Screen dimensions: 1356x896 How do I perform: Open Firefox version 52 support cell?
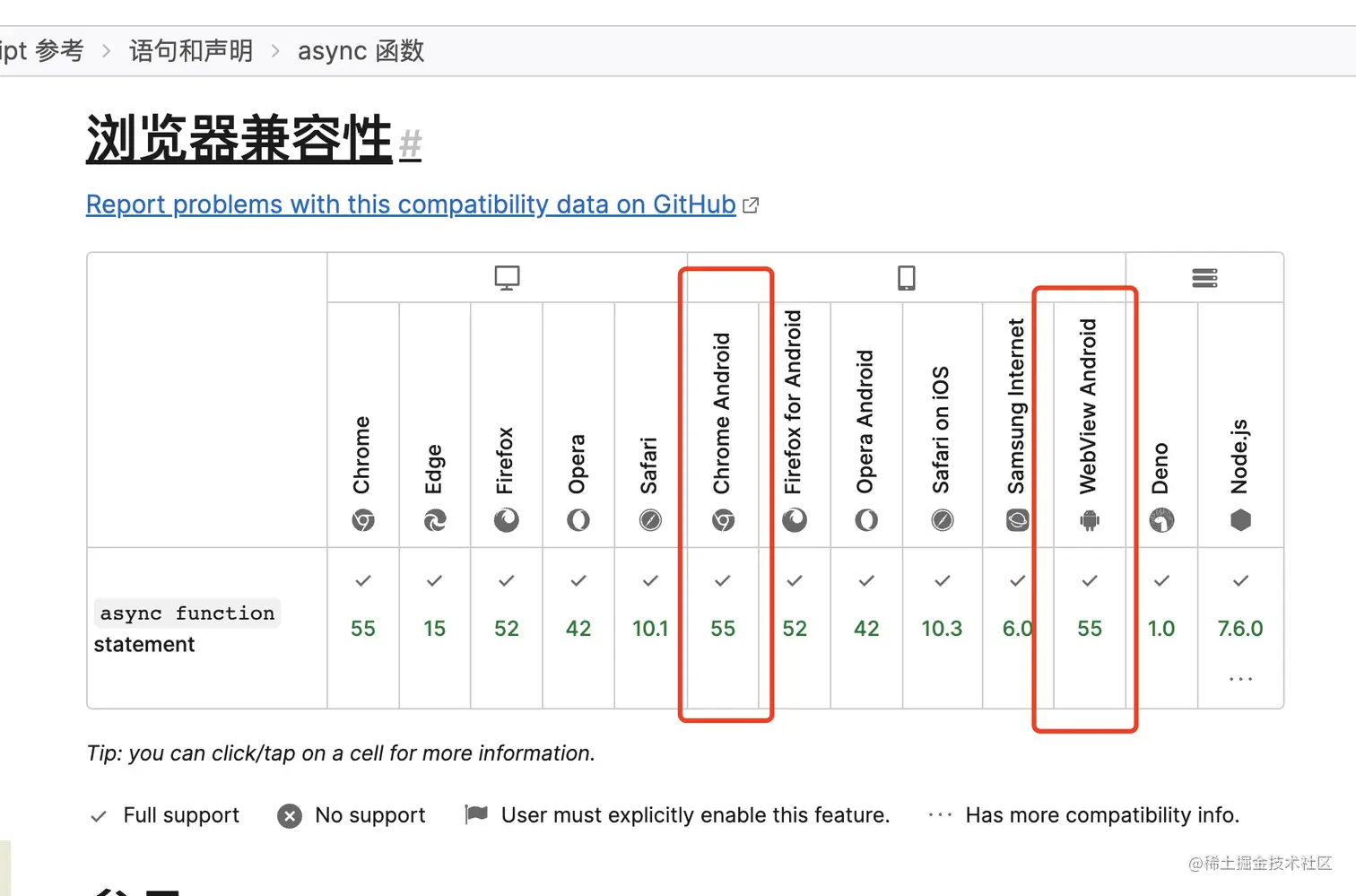(507, 628)
